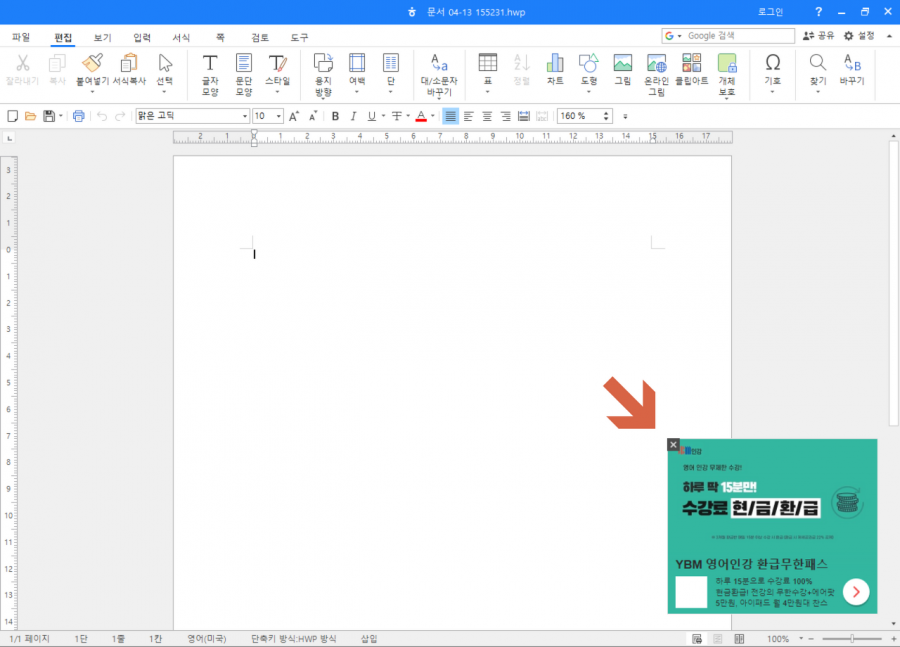The image size is (900, 647).
Task: Close the YBM advertisement popup
Action: (x=673, y=444)
